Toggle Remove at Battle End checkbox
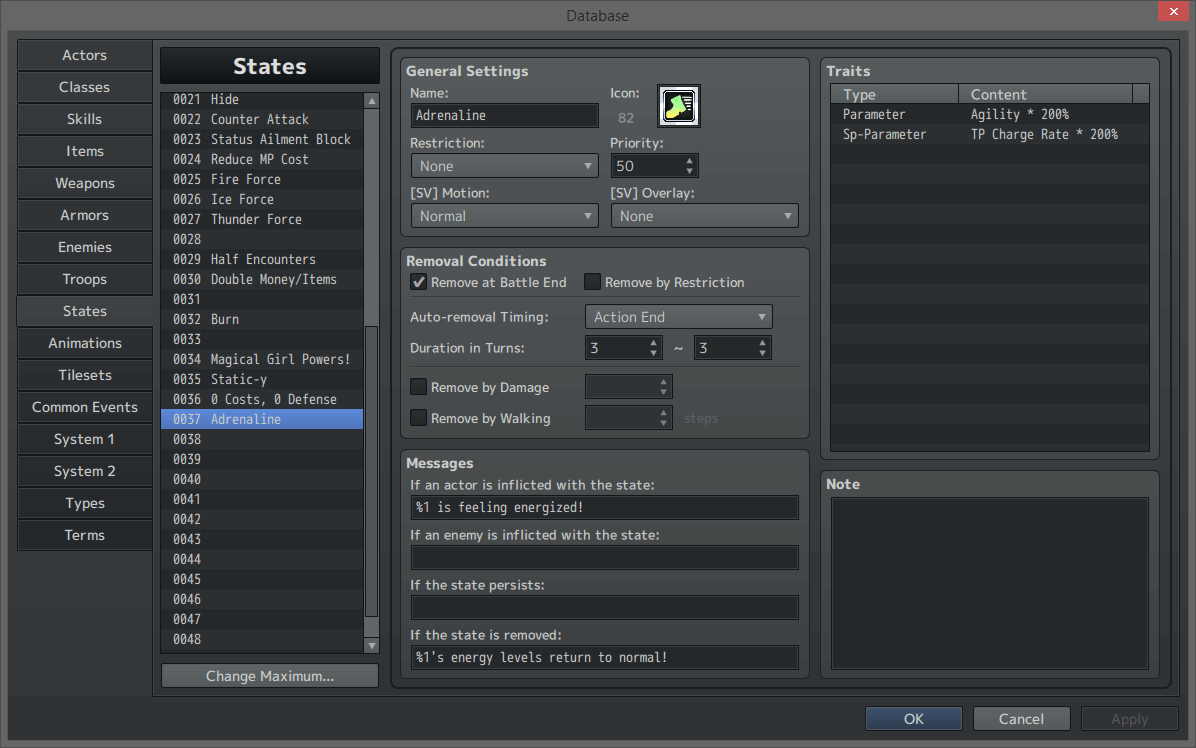 tap(419, 282)
